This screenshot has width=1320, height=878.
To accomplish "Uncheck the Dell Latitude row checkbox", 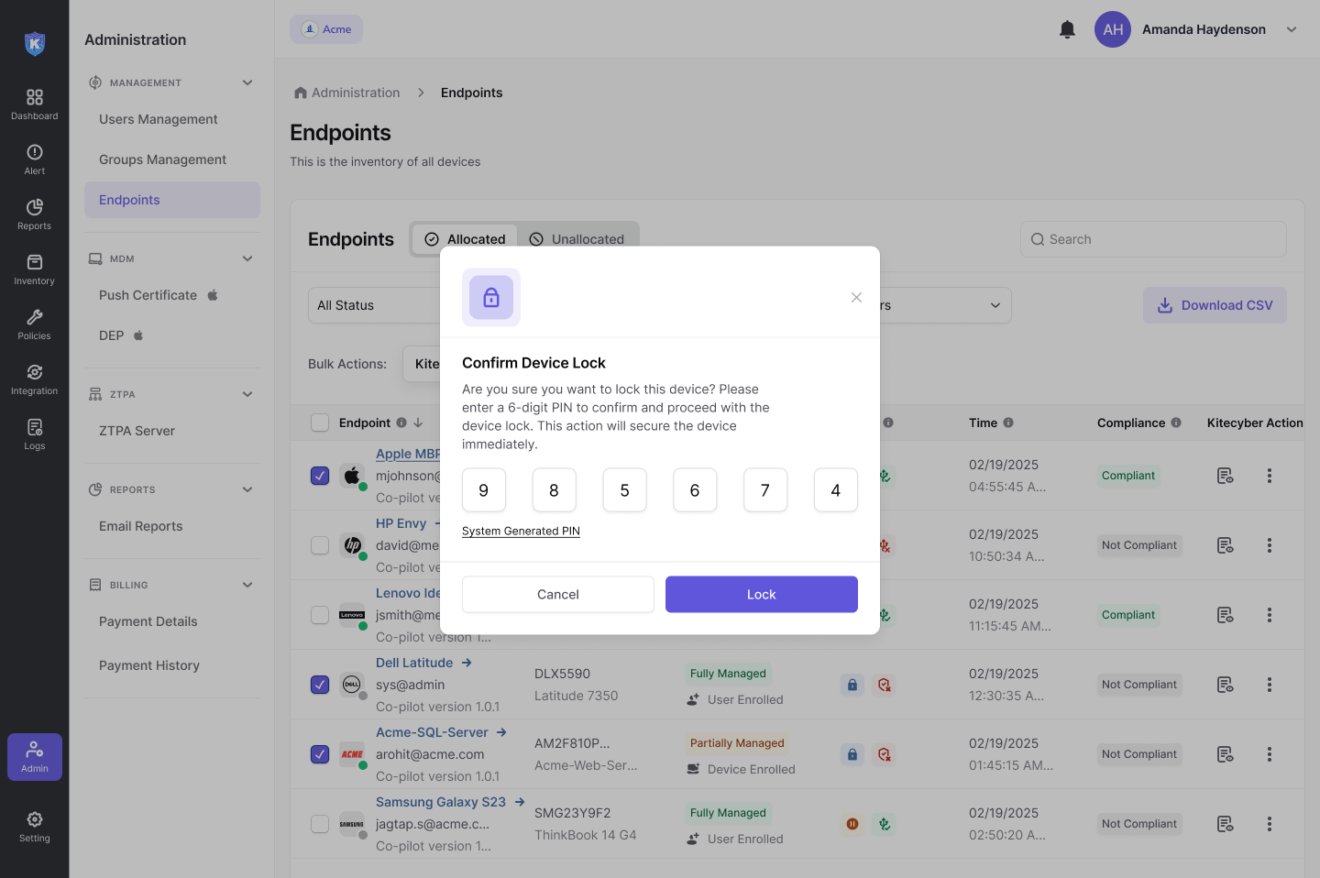I will (x=320, y=684).
